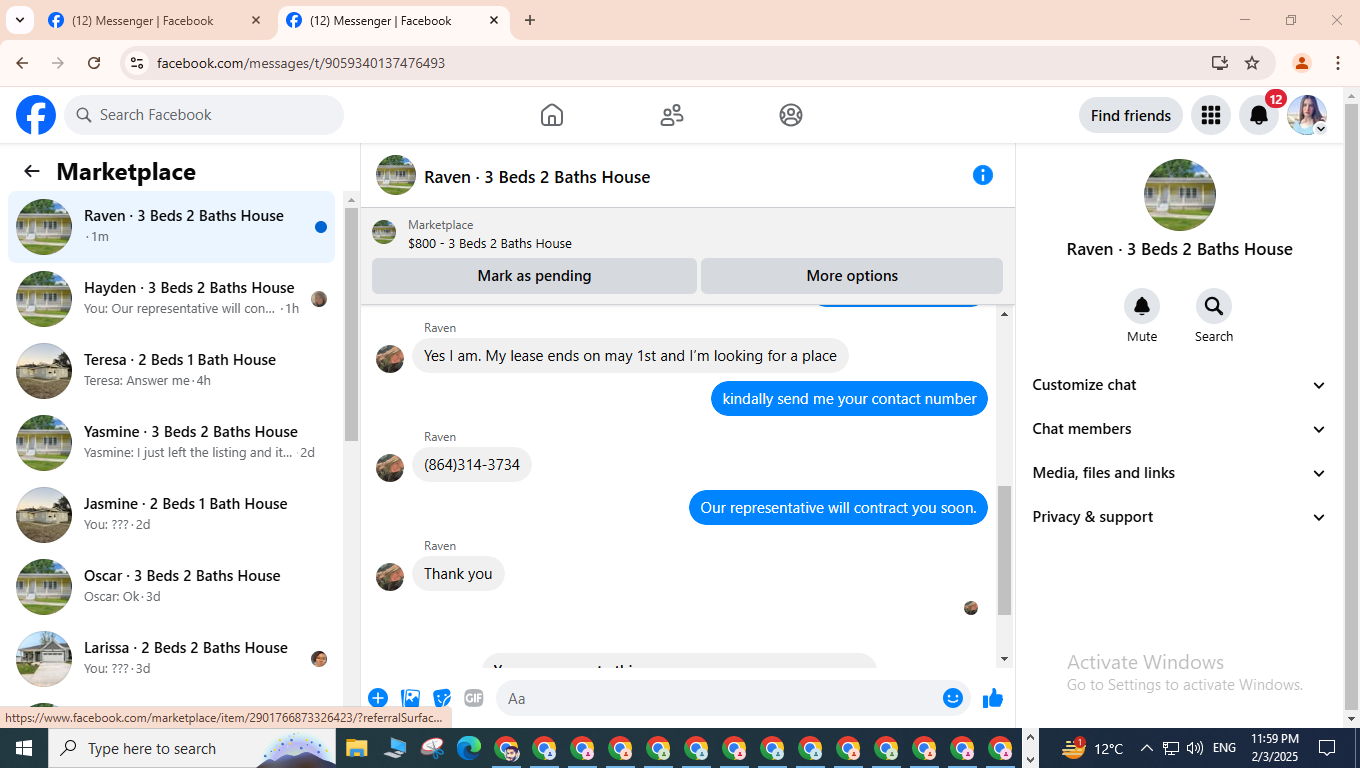Open conversation information icon
This screenshot has height=768, width=1360.
click(983, 175)
